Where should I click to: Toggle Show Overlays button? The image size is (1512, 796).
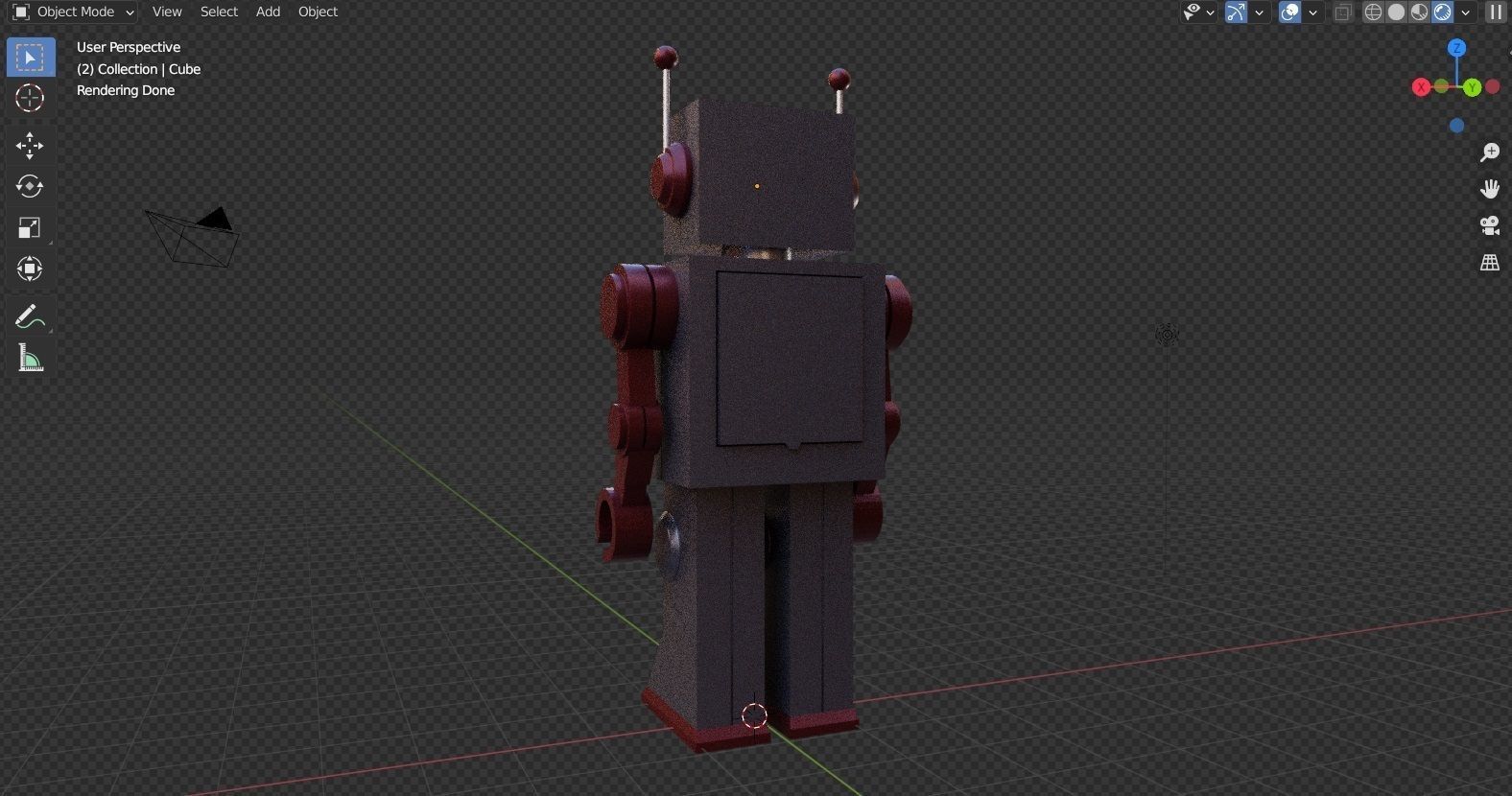(x=1290, y=12)
